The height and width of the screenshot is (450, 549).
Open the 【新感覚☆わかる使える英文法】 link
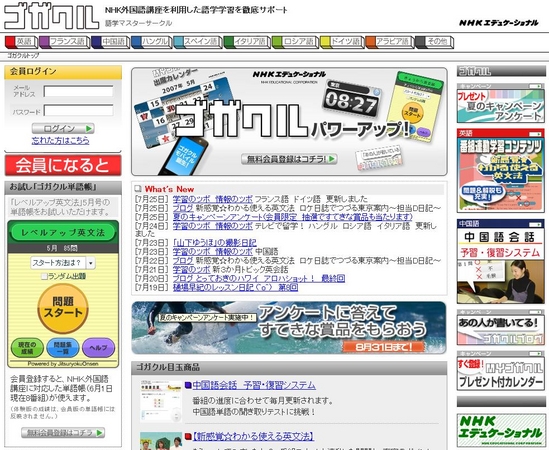252,436
